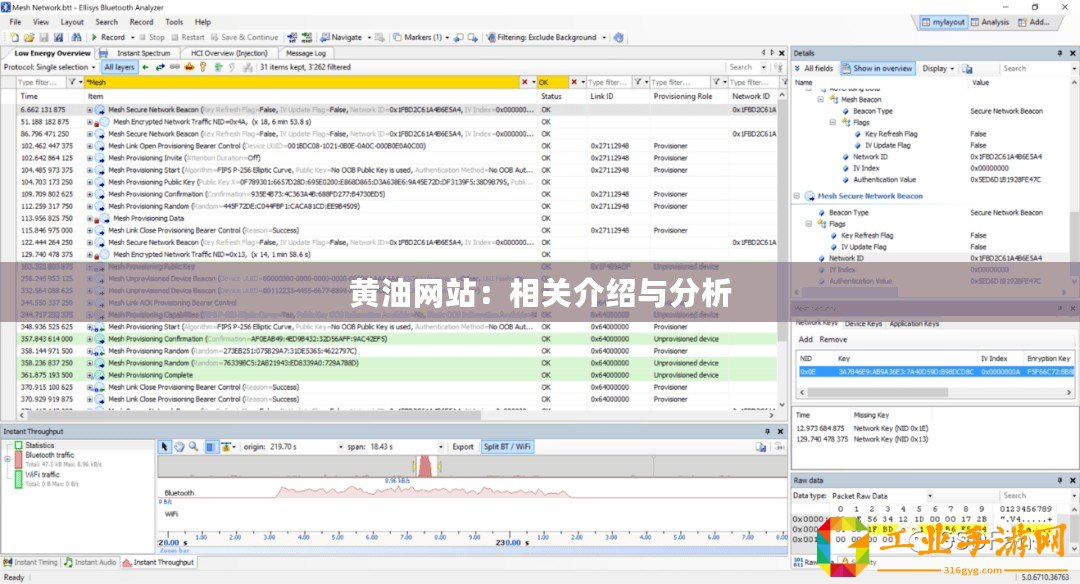Select the Network ID field row in the Details panel

(x=932, y=258)
